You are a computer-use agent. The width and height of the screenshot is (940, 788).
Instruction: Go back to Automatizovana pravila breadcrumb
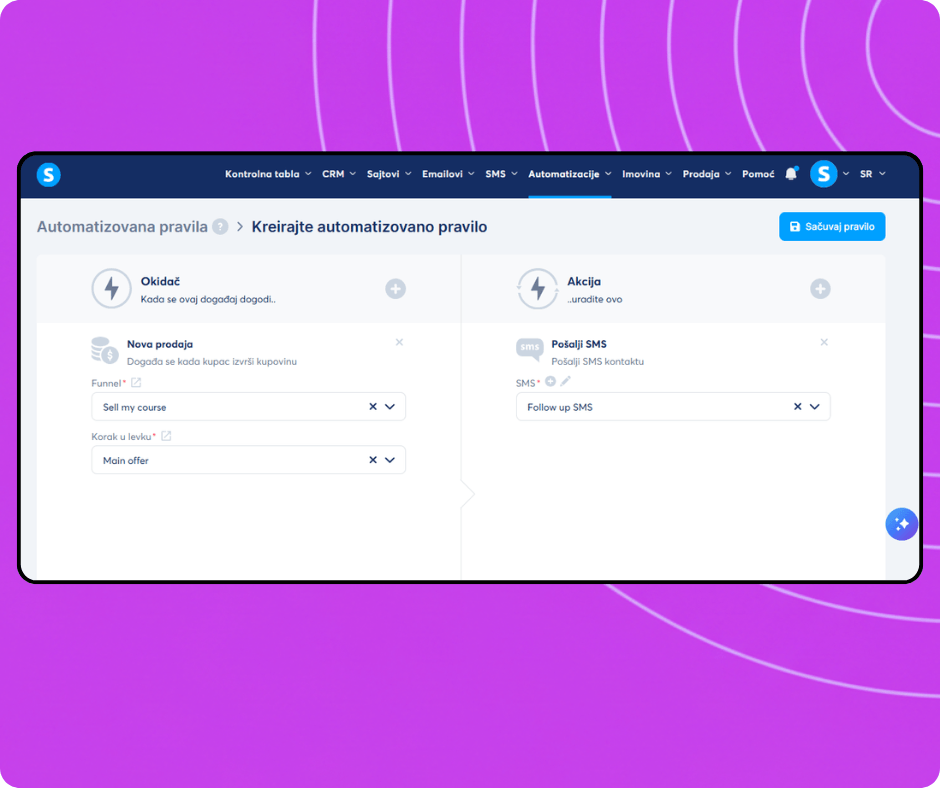point(122,227)
